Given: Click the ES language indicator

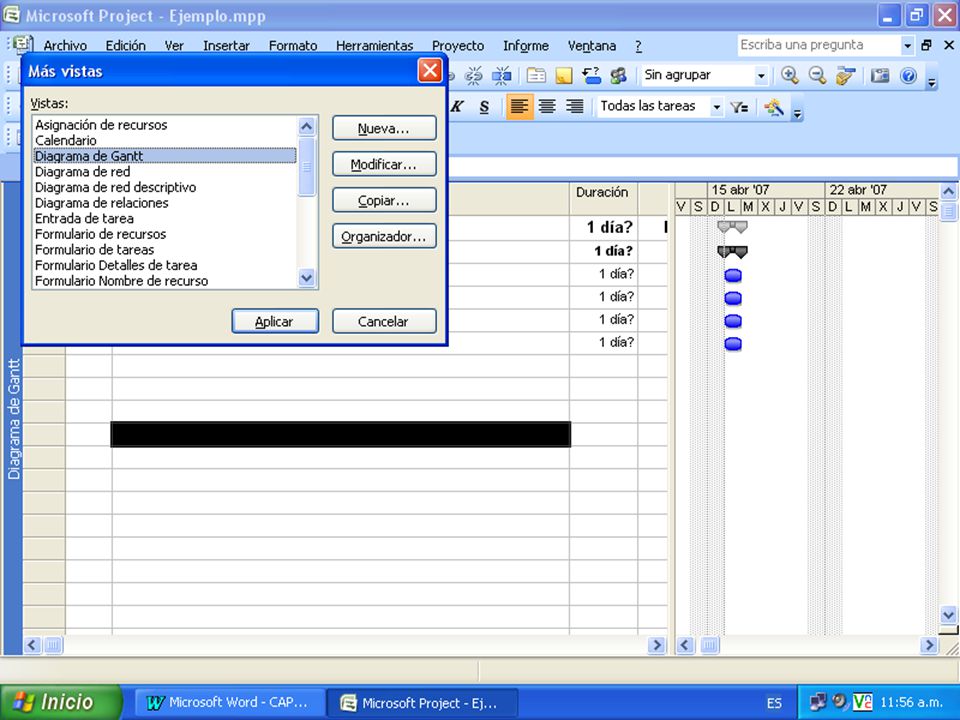Looking at the screenshot, I should pyautogui.click(x=774, y=703).
